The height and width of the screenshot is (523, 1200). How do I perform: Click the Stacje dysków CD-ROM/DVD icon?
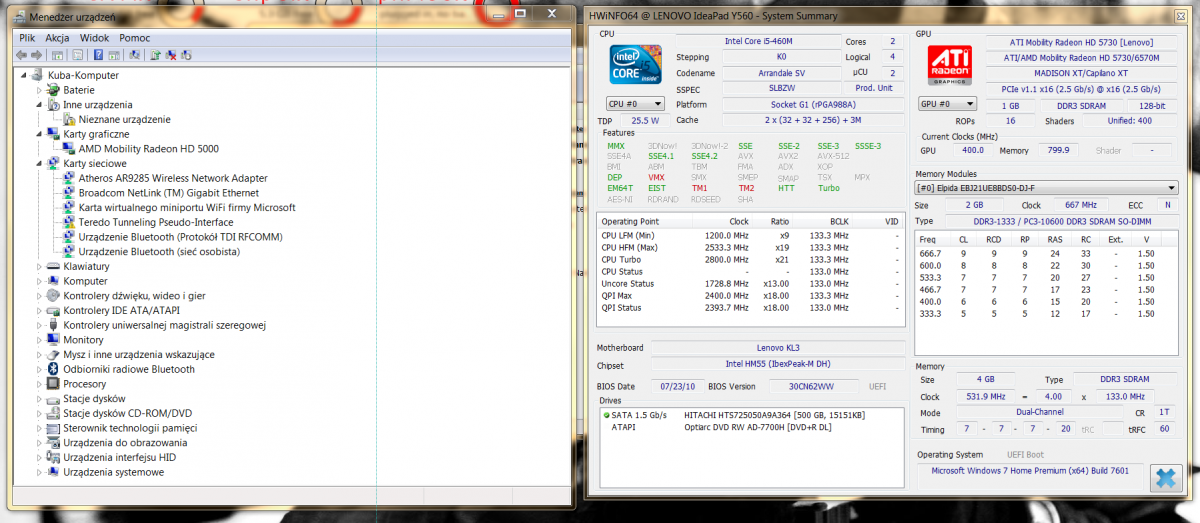click(54, 413)
